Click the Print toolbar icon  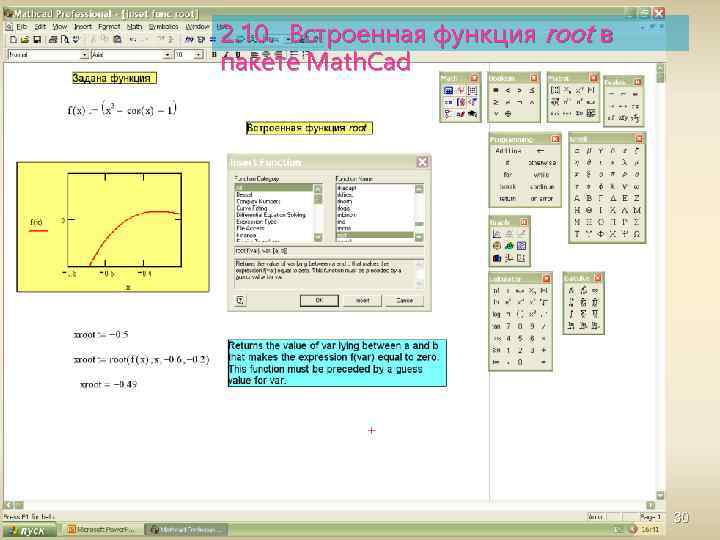click(53, 39)
